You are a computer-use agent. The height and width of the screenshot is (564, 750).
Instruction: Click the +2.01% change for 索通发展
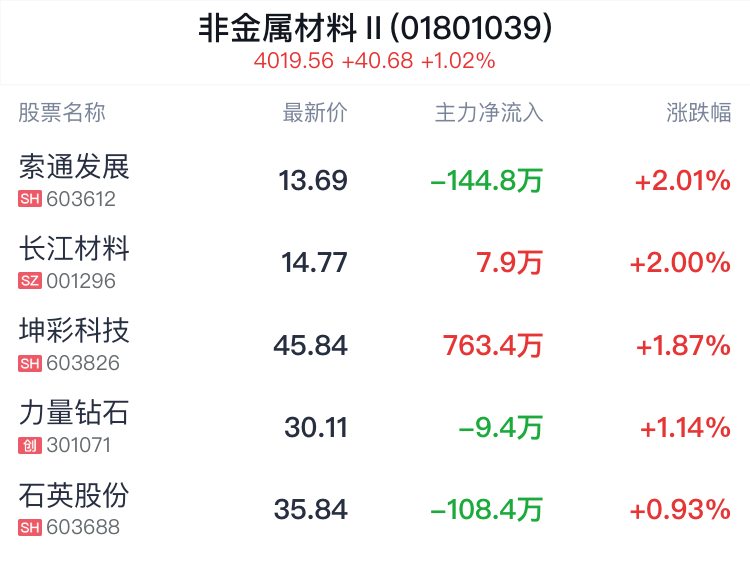682,181
